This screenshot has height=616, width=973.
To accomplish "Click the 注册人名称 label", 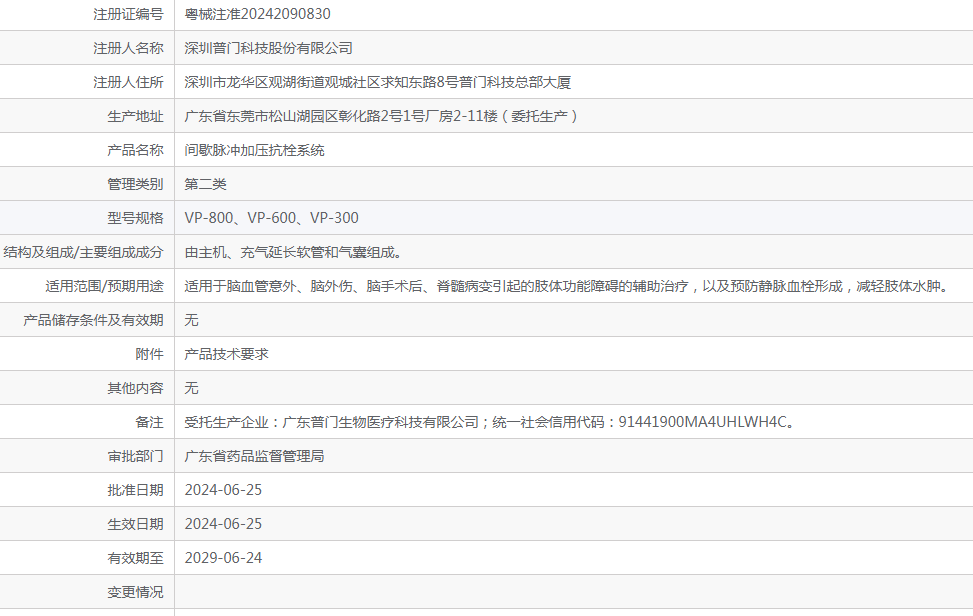I will pyautogui.click(x=128, y=48).
